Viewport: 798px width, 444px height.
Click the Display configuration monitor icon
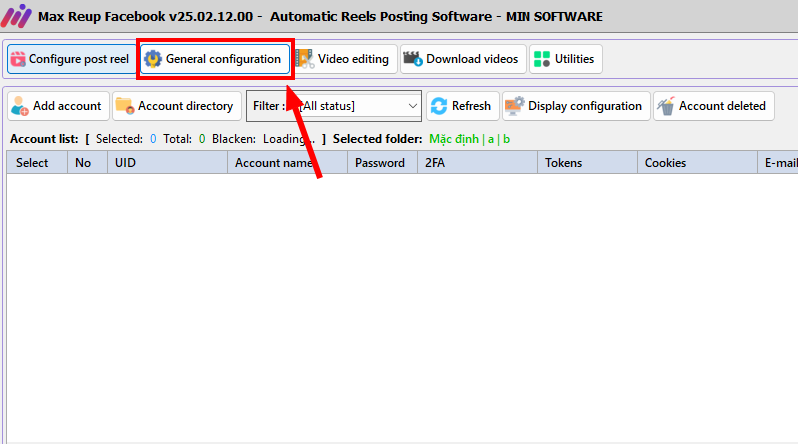tap(515, 106)
